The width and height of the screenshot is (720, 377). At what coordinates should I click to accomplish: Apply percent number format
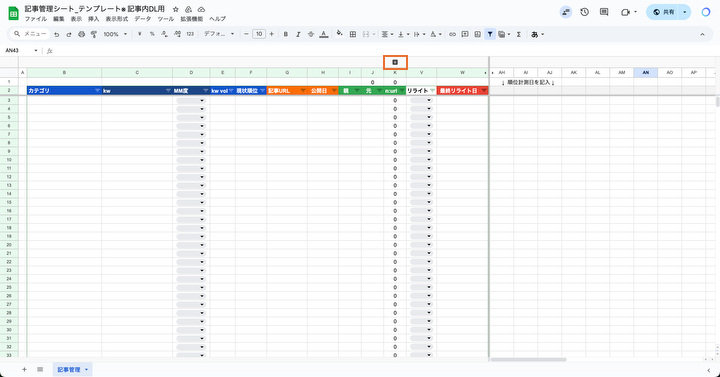coord(152,34)
